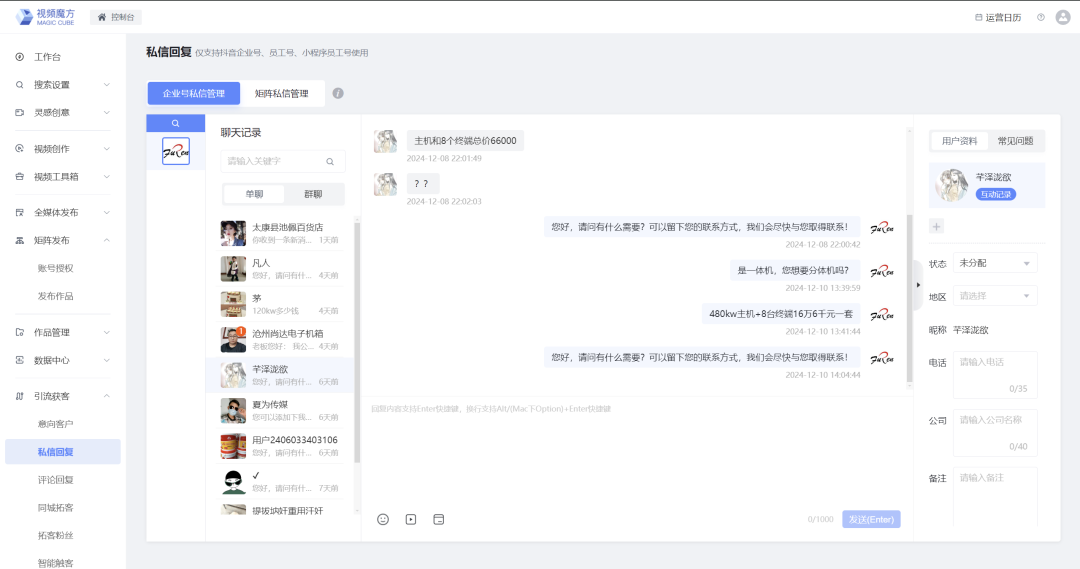The width and height of the screenshot is (1080, 569).
Task: Click the user avatar icon top right
Action: tap(1063, 17)
